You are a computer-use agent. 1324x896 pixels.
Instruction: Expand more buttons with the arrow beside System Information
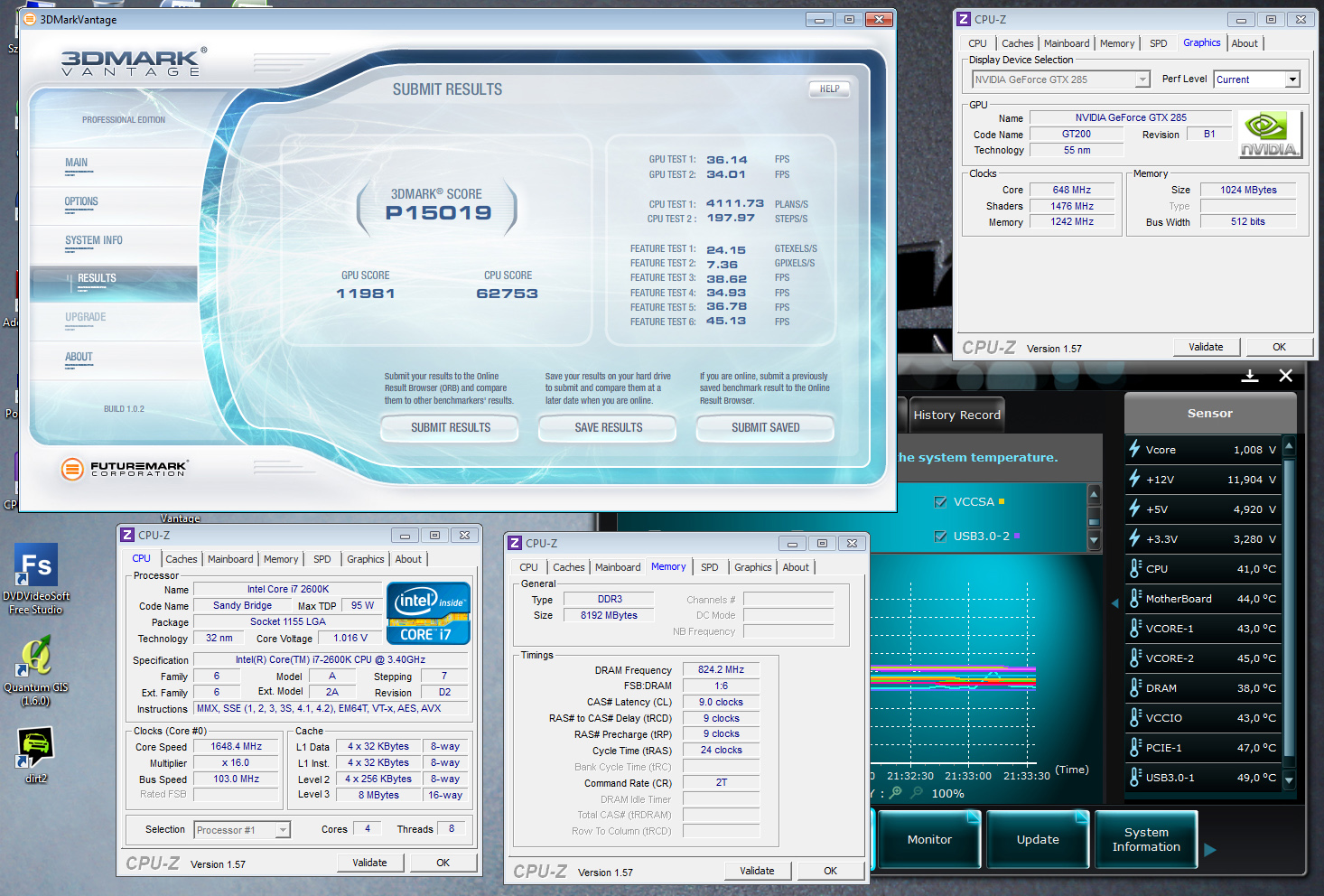coord(1210,849)
